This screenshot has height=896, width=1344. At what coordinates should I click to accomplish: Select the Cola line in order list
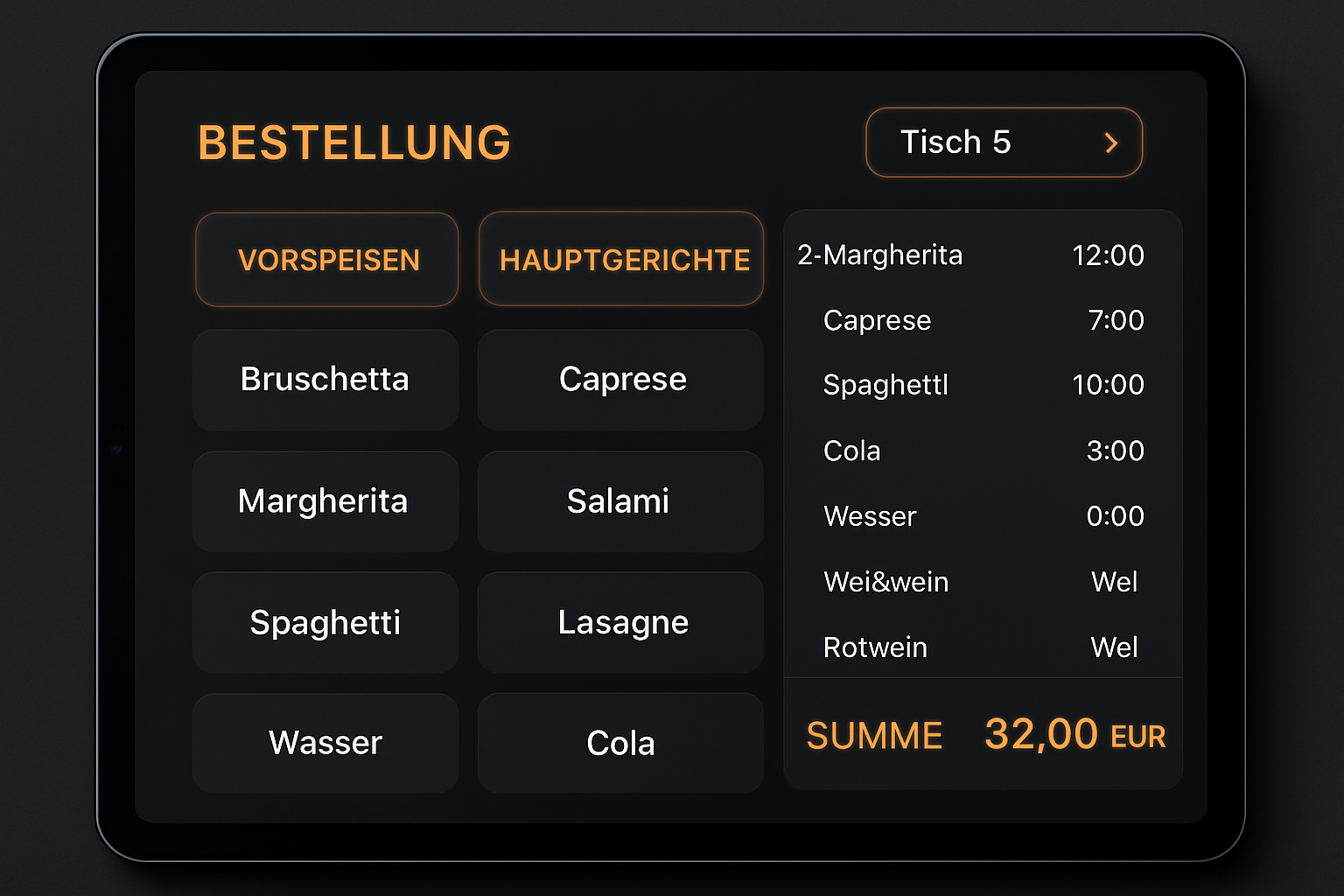coord(971,451)
